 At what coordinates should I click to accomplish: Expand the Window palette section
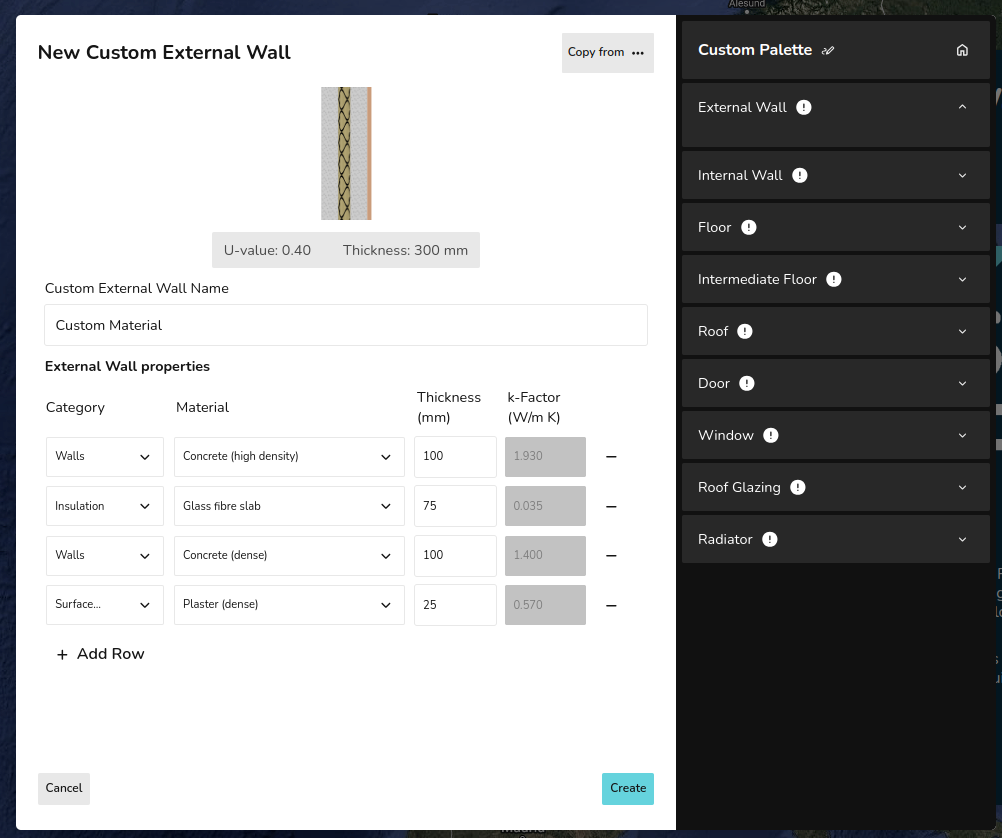click(962, 436)
